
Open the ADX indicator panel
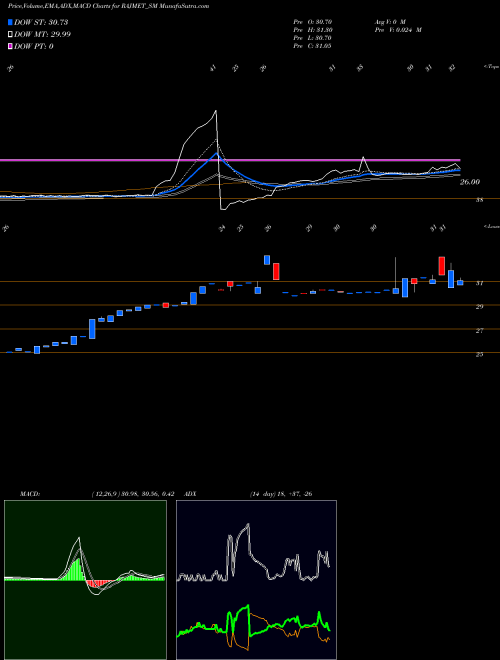pyautogui.click(x=256, y=580)
